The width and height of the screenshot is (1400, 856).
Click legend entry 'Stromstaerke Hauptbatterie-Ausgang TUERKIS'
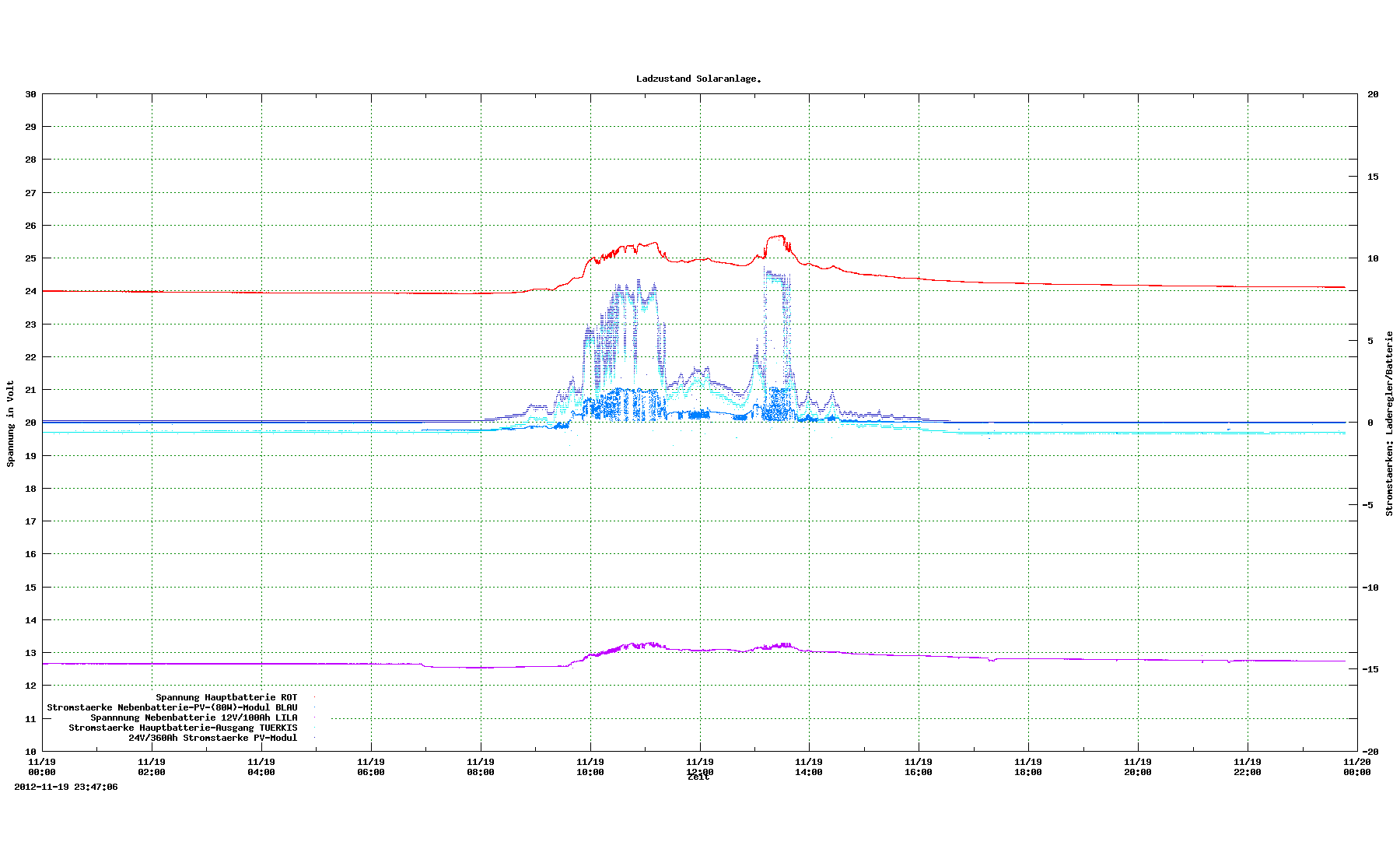183,728
